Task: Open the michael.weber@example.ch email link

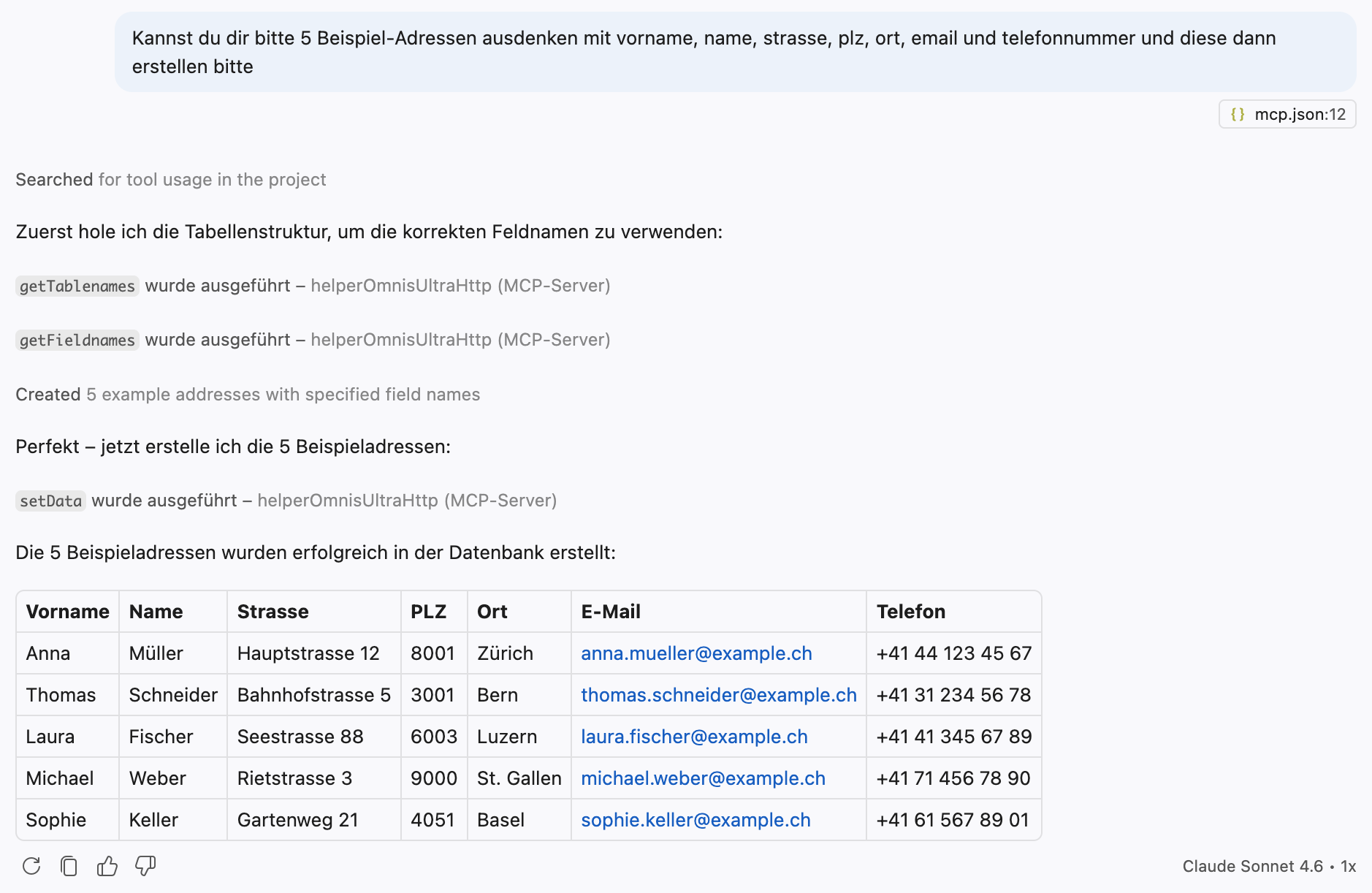Action: tap(703, 778)
